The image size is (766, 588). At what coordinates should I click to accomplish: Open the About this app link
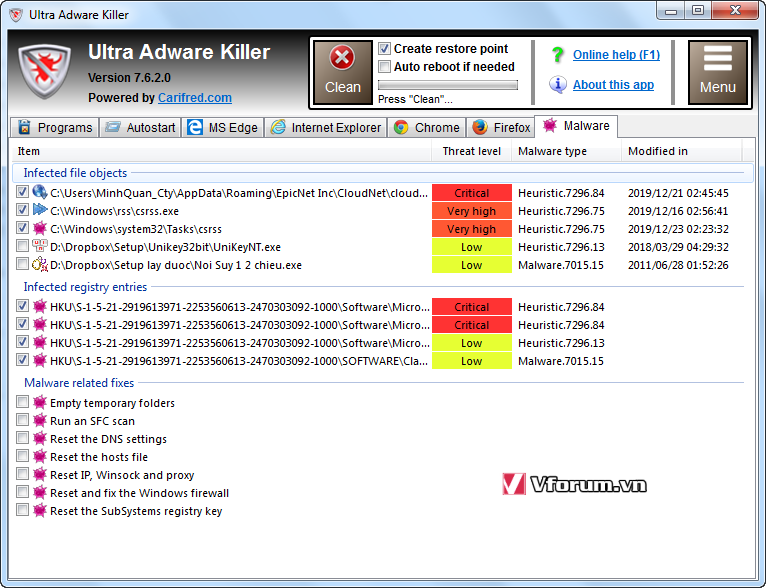[x=613, y=85]
